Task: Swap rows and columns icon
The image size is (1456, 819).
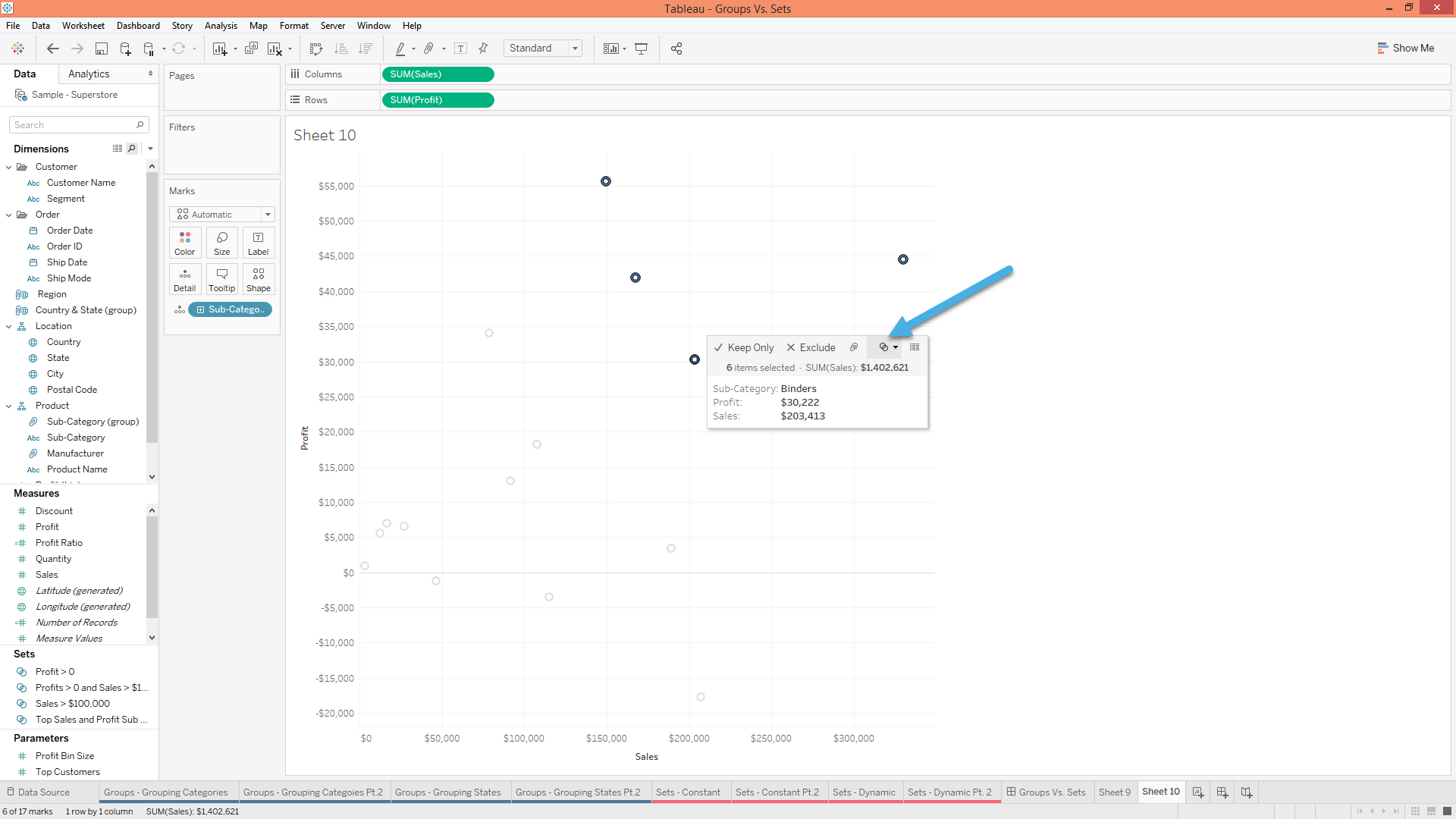Action: coord(316,49)
